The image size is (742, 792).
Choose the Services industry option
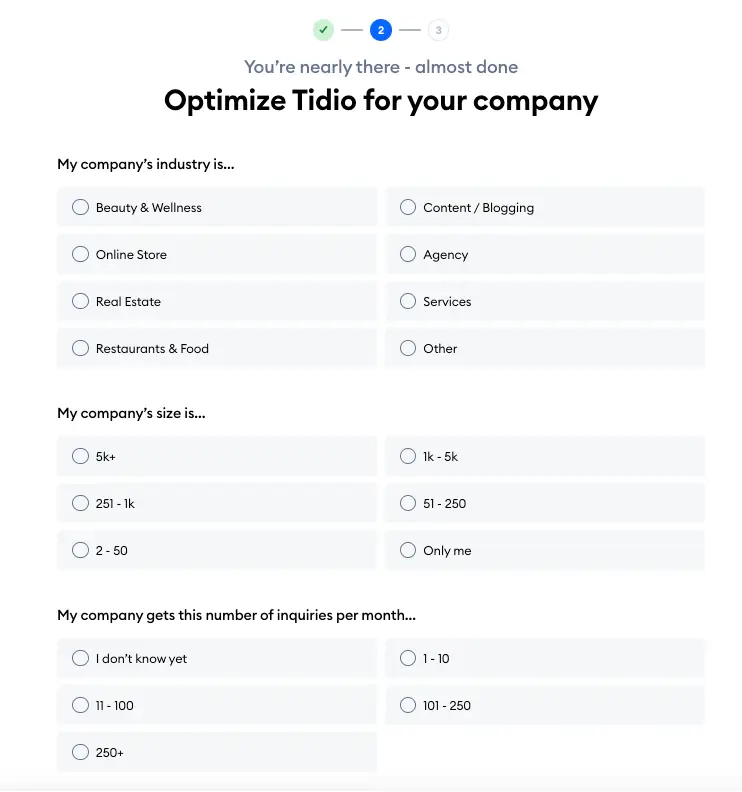pyautogui.click(x=545, y=301)
